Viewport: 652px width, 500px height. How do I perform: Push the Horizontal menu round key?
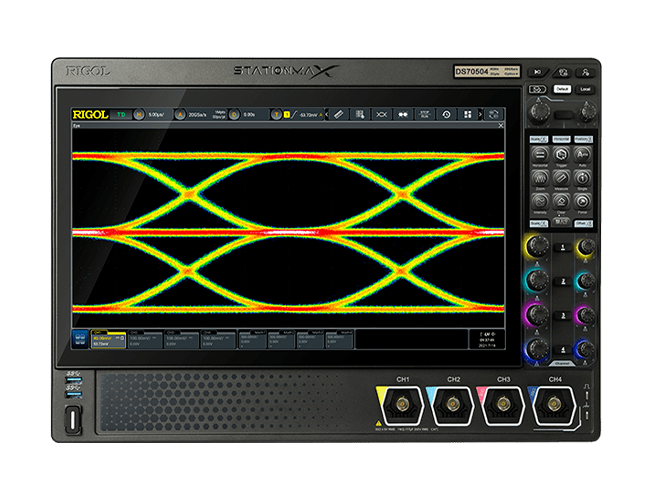[x=540, y=155]
